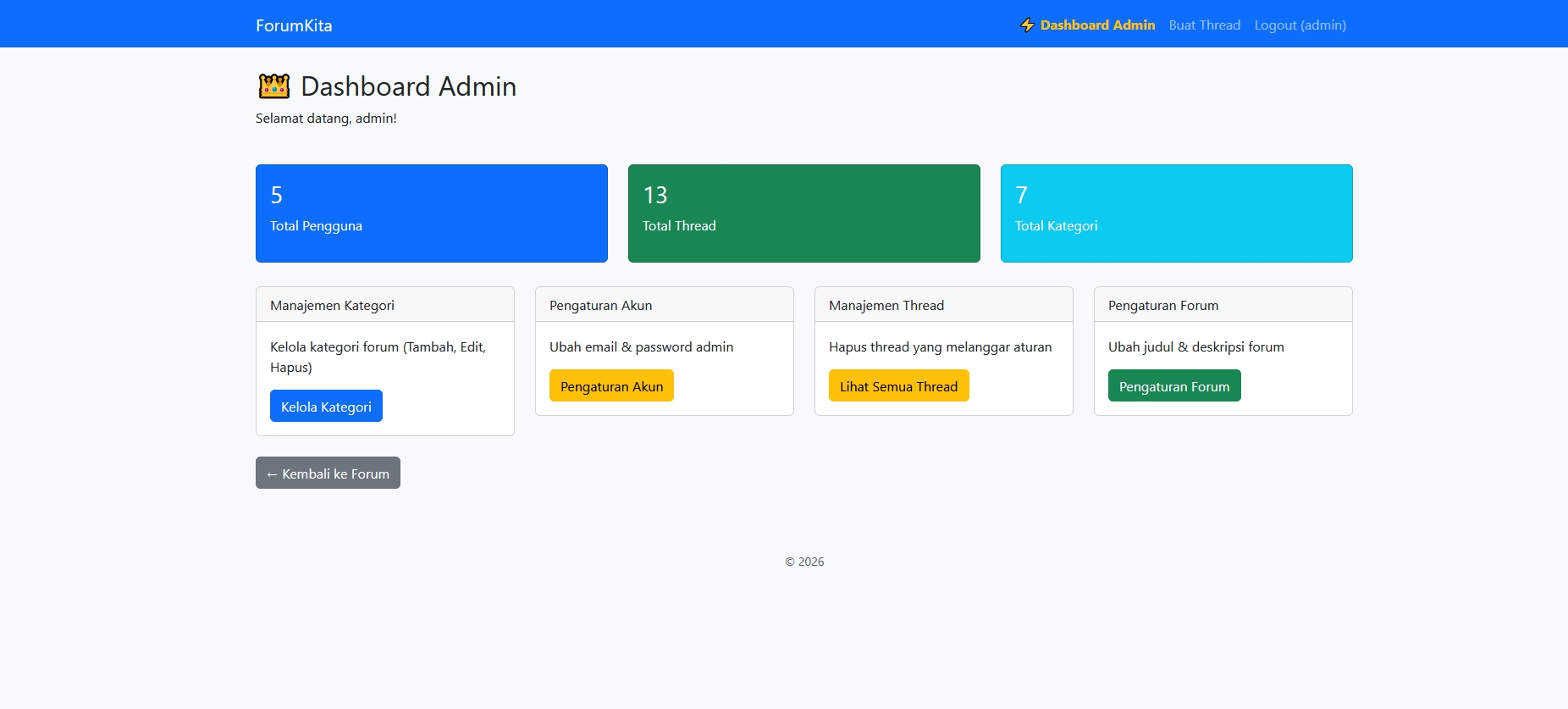Click the Manajemen Kategori card header
The width and height of the screenshot is (1568, 709).
click(385, 305)
